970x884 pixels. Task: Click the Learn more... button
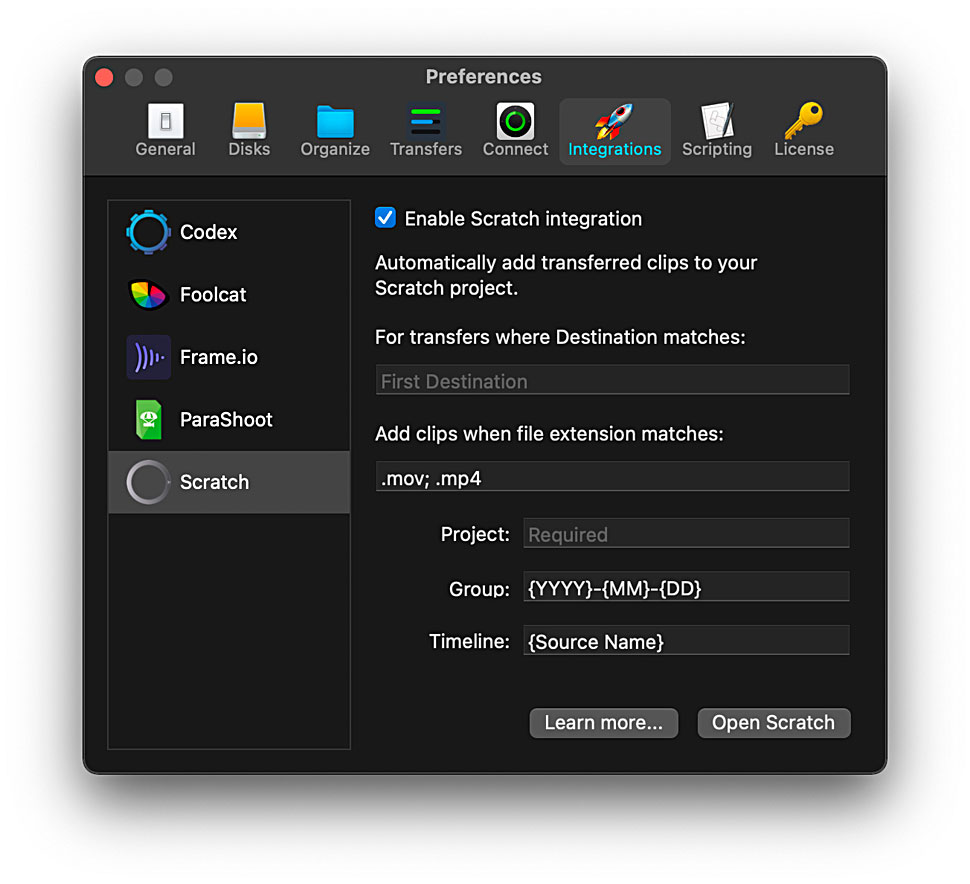point(604,723)
